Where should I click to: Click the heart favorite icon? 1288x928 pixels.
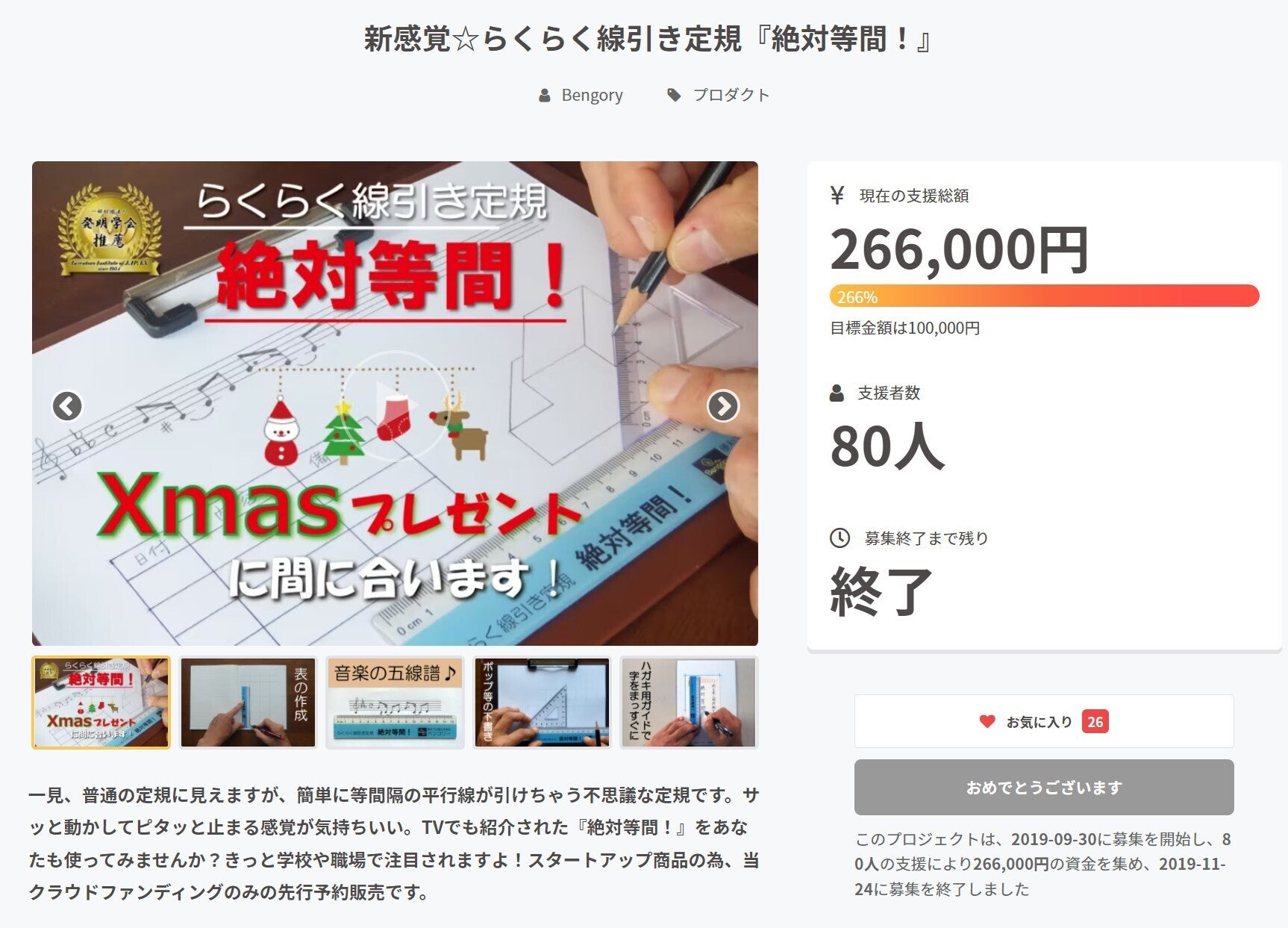pyautogui.click(x=987, y=721)
